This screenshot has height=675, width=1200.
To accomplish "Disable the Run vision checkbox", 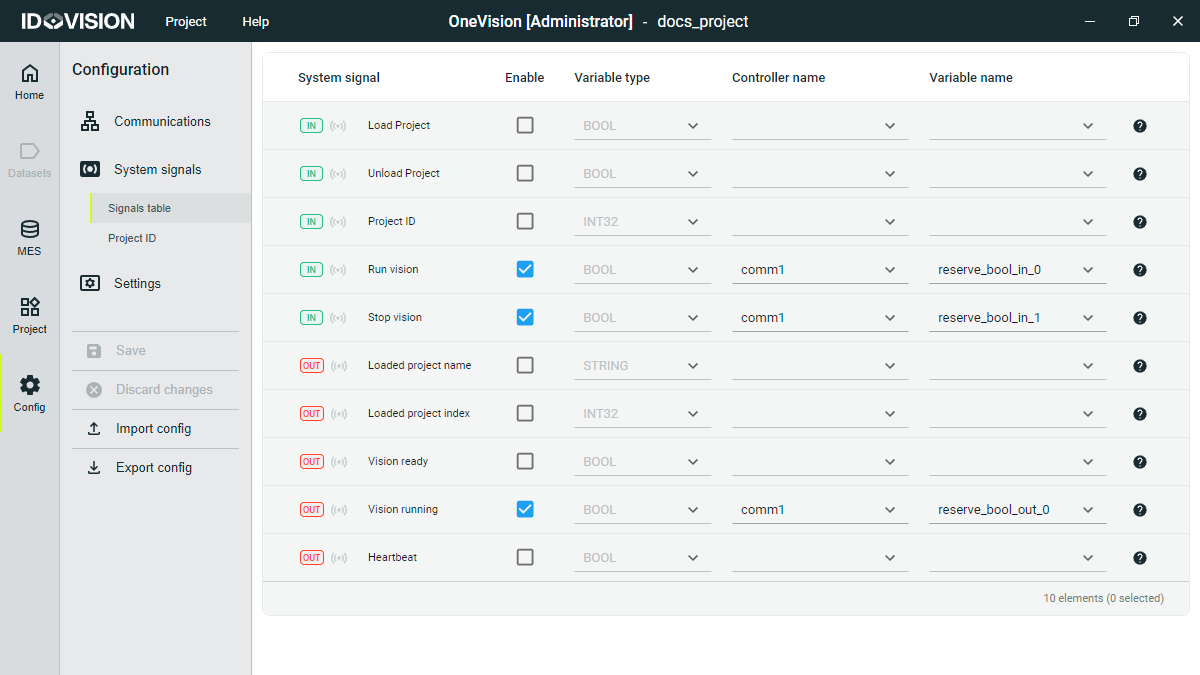I will click(x=525, y=270).
